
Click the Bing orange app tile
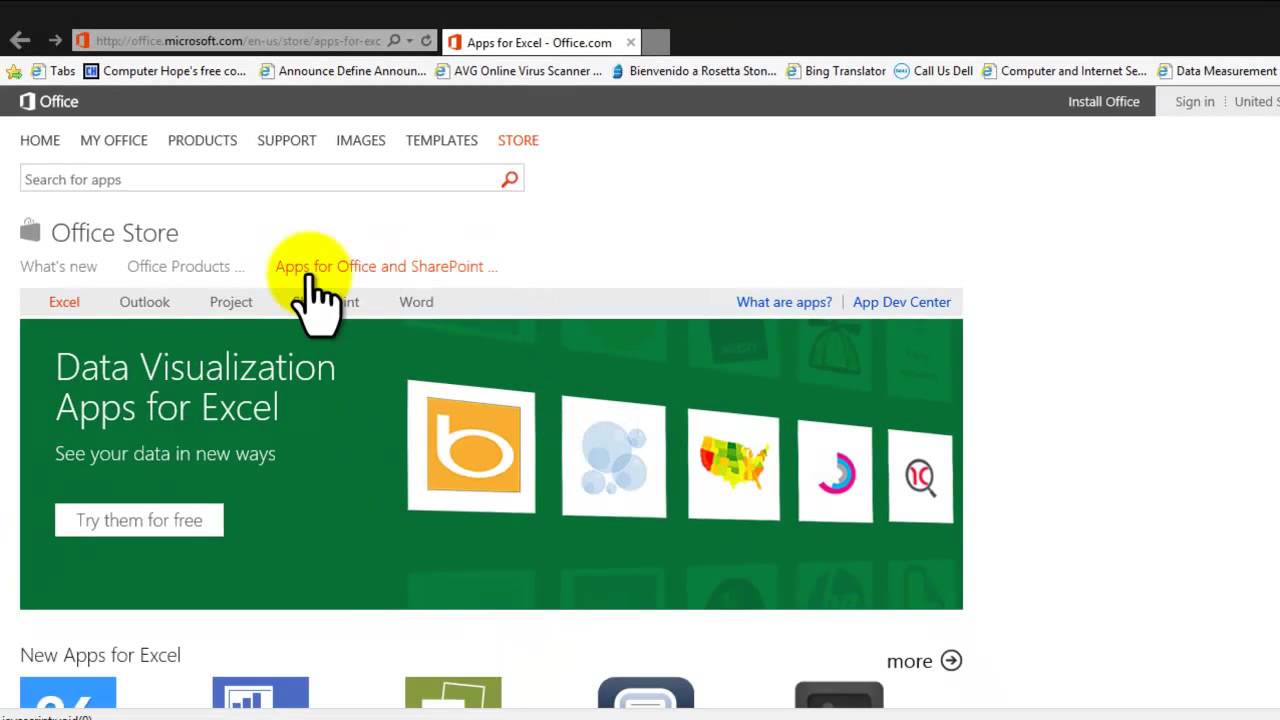[471, 446]
